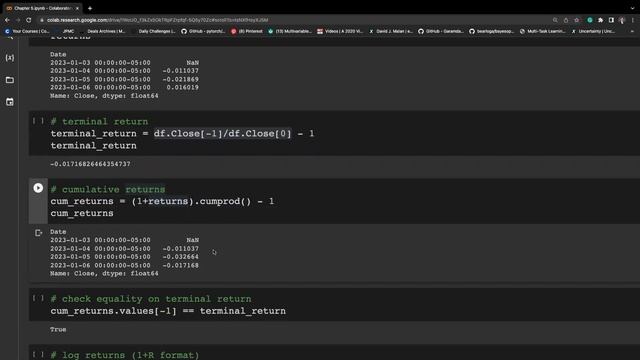Open the Files panel in the sidebar
Viewport: 640px width, 360px height.
coord(10,80)
